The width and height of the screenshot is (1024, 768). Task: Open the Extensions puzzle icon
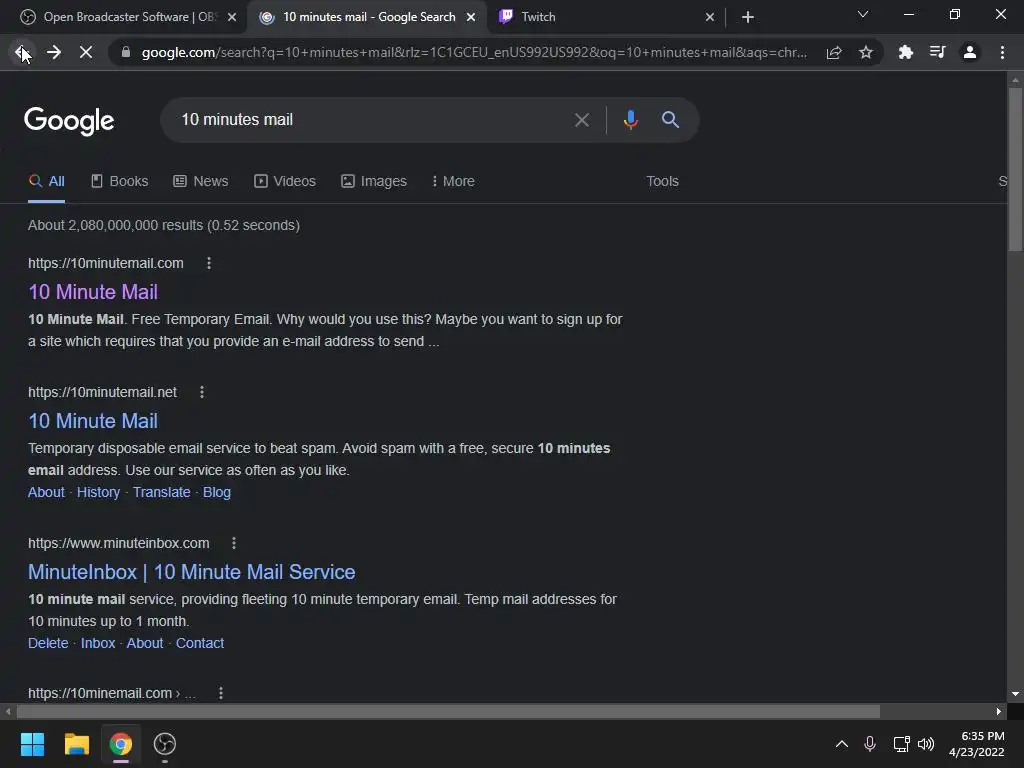905,52
